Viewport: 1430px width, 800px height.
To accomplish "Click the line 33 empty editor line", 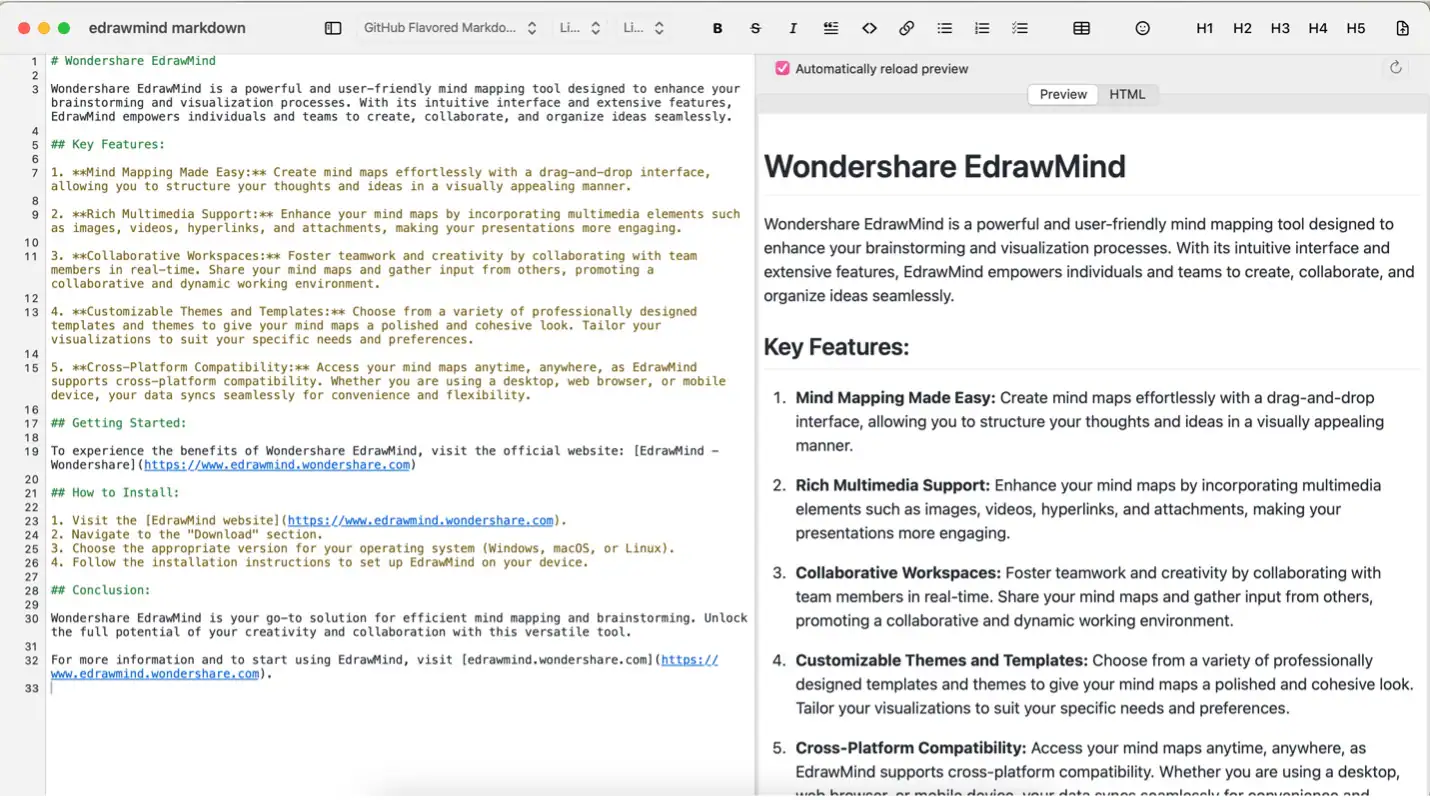I will pos(400,688).
